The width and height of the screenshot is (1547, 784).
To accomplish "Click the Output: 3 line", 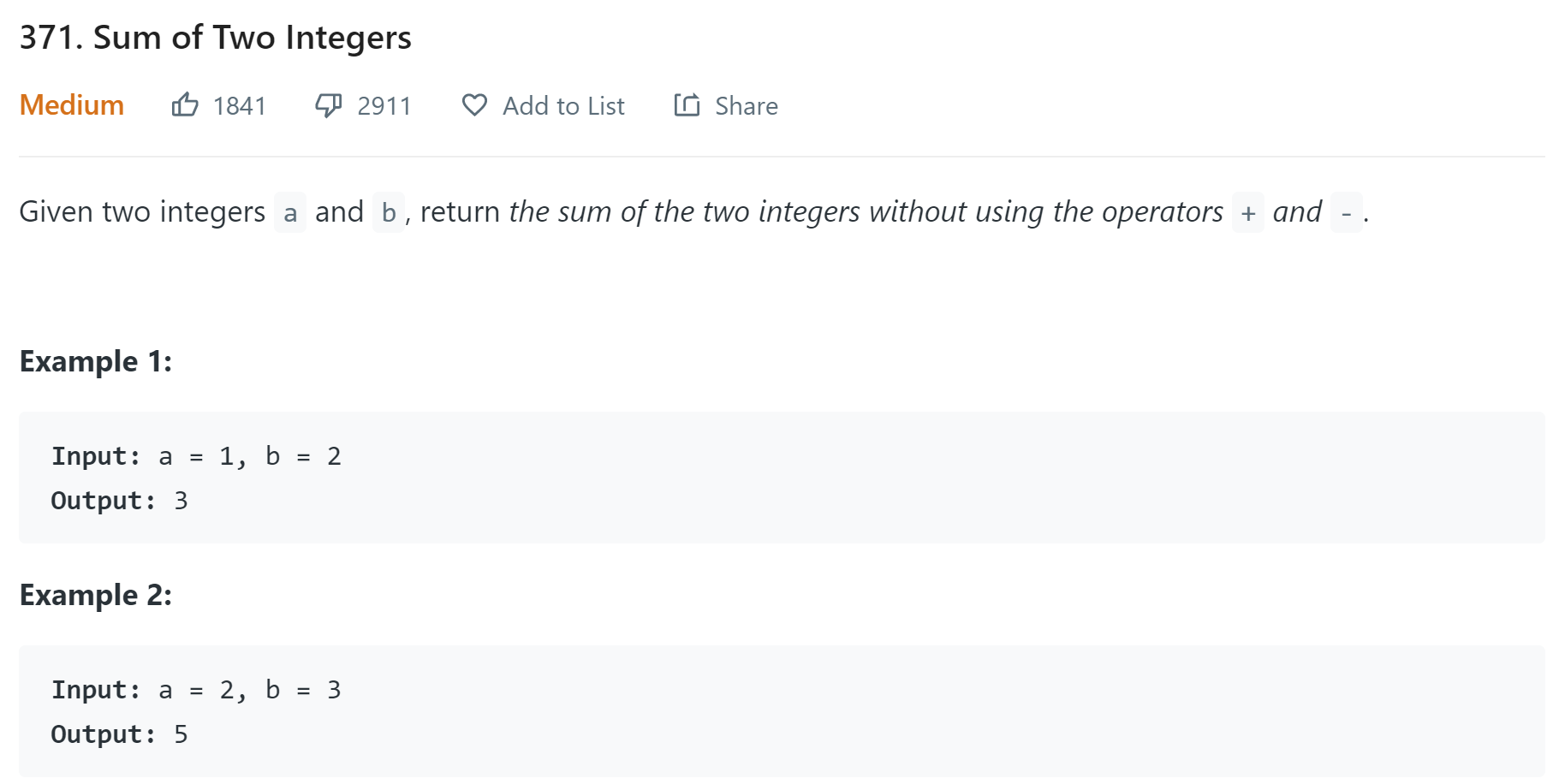I will [x=119, y=501].
